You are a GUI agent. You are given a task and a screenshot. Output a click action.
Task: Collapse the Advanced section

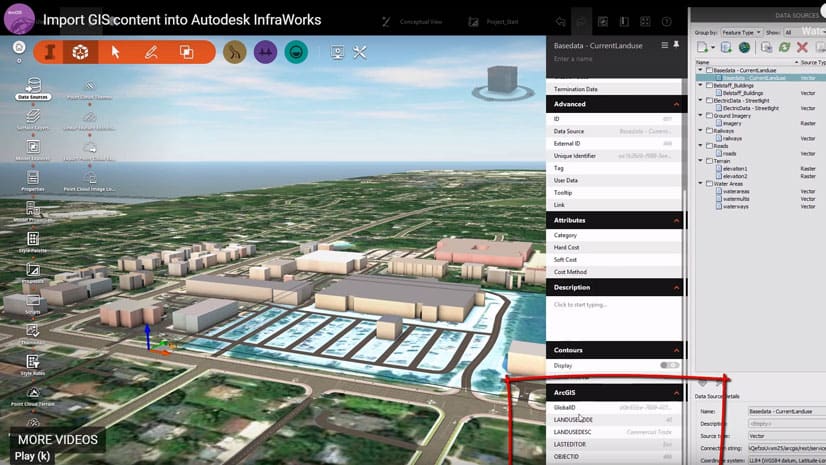(676, 104)
